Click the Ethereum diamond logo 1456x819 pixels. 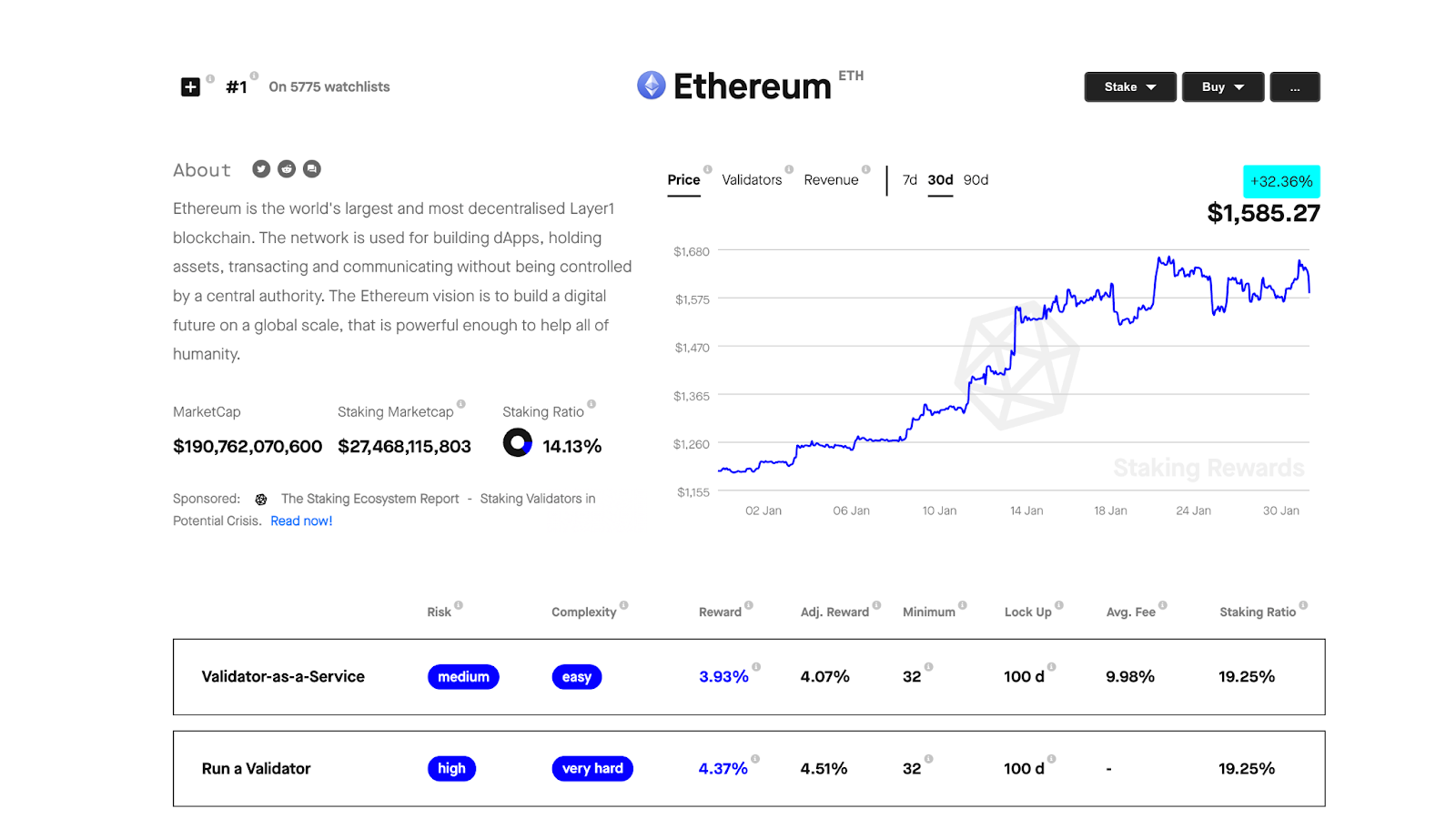(x=652, y=86)
